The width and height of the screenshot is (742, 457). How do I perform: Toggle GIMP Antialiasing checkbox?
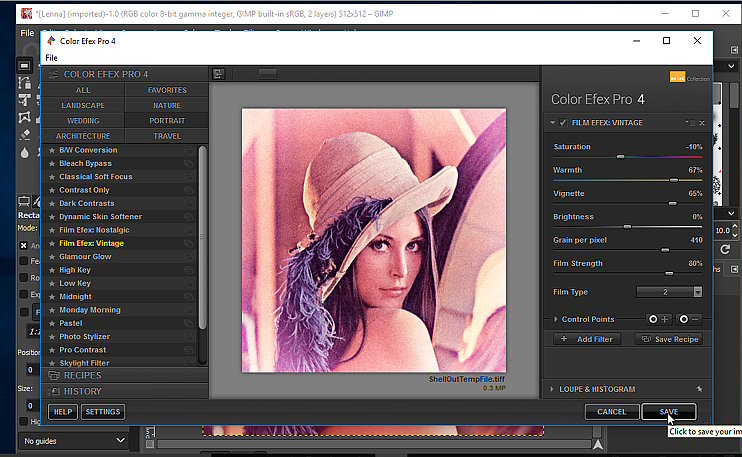point(24,246)
